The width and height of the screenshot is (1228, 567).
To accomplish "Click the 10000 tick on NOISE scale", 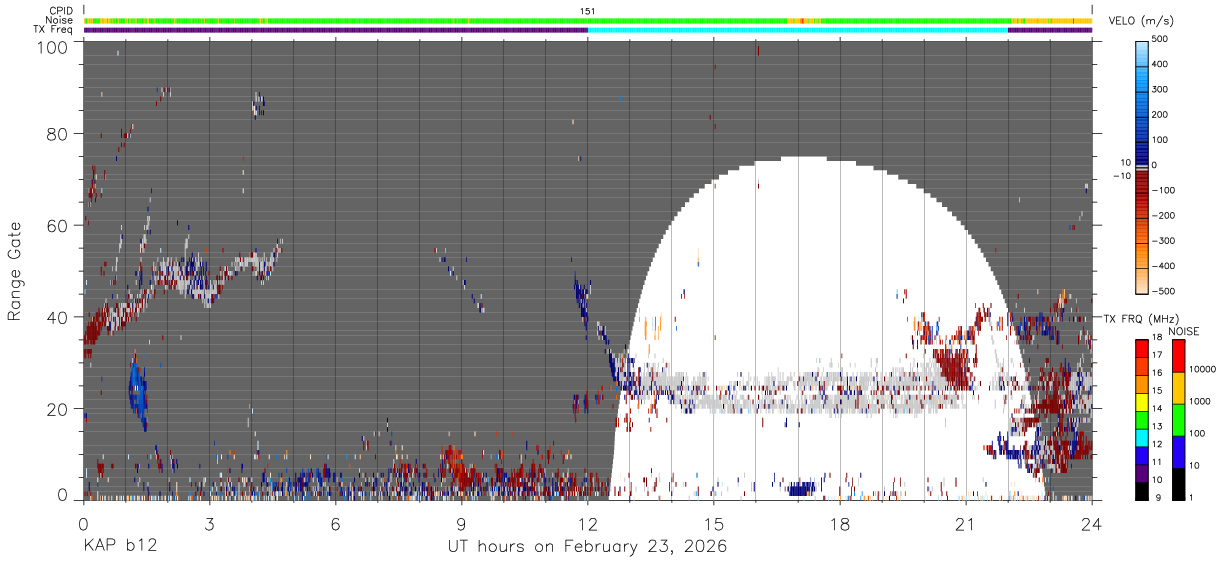I will coord(1202,368).
